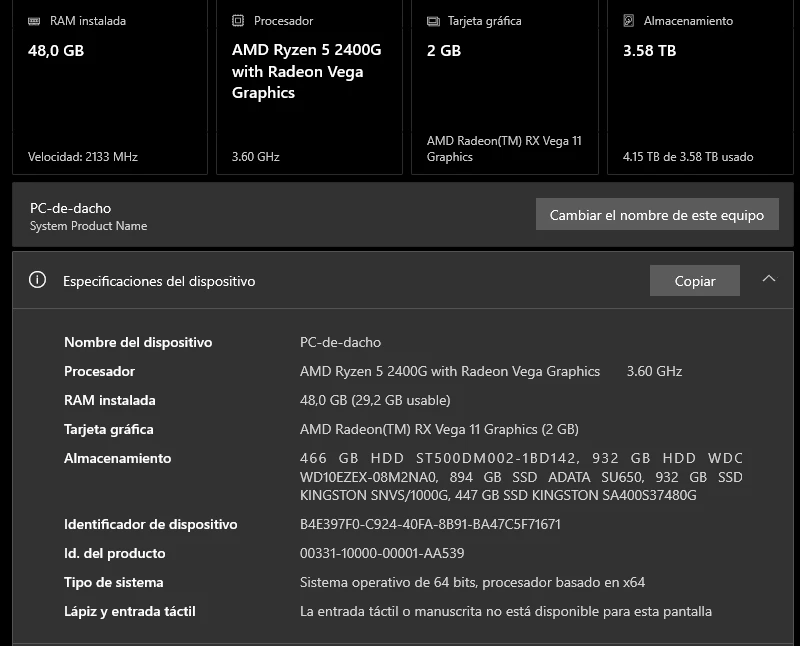Click the RAM instalada memory icon
The height and width of the screenshot is (646, 800).
coord(34,21)
